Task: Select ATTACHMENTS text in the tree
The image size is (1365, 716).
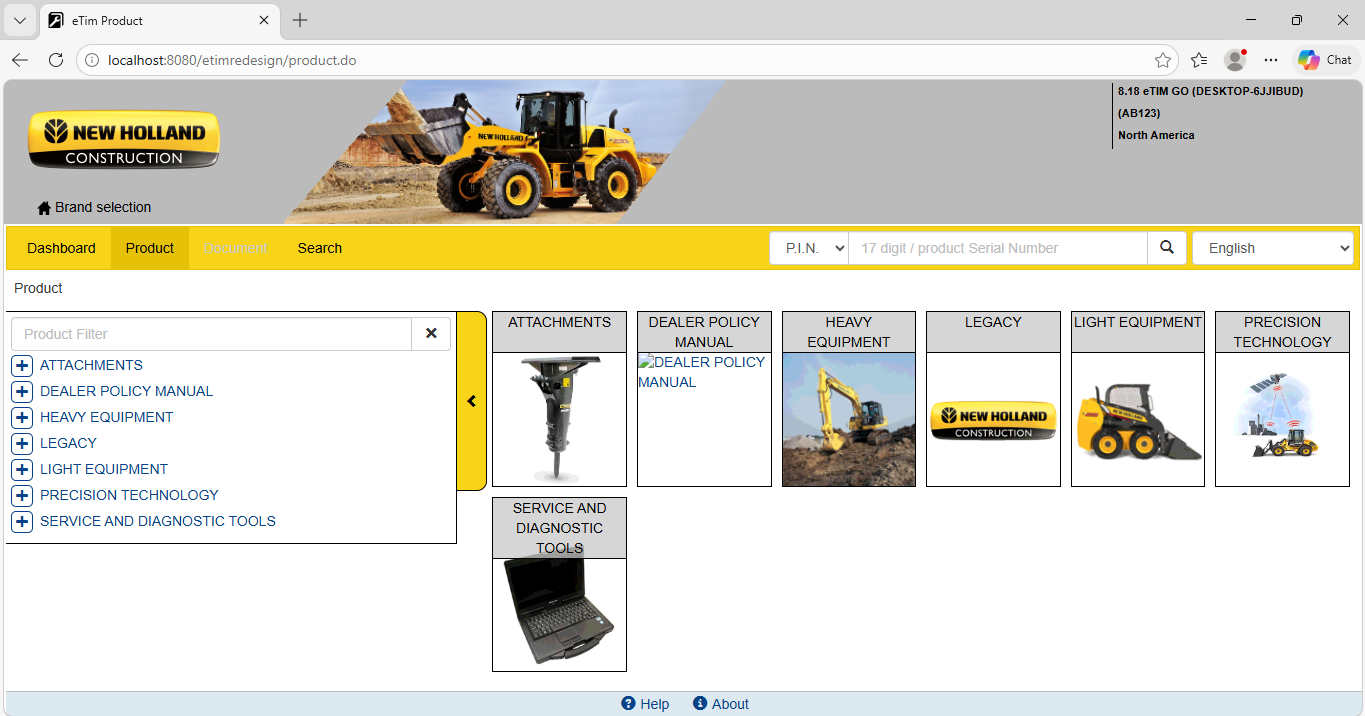Action: tap(91, 365)
